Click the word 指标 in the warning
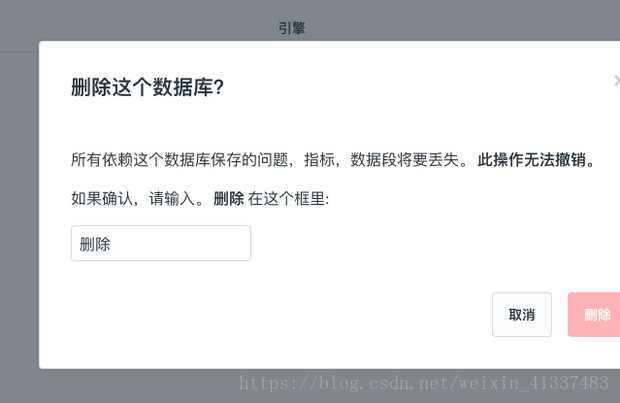Screen dimensions: 620x403 point(319,160)
